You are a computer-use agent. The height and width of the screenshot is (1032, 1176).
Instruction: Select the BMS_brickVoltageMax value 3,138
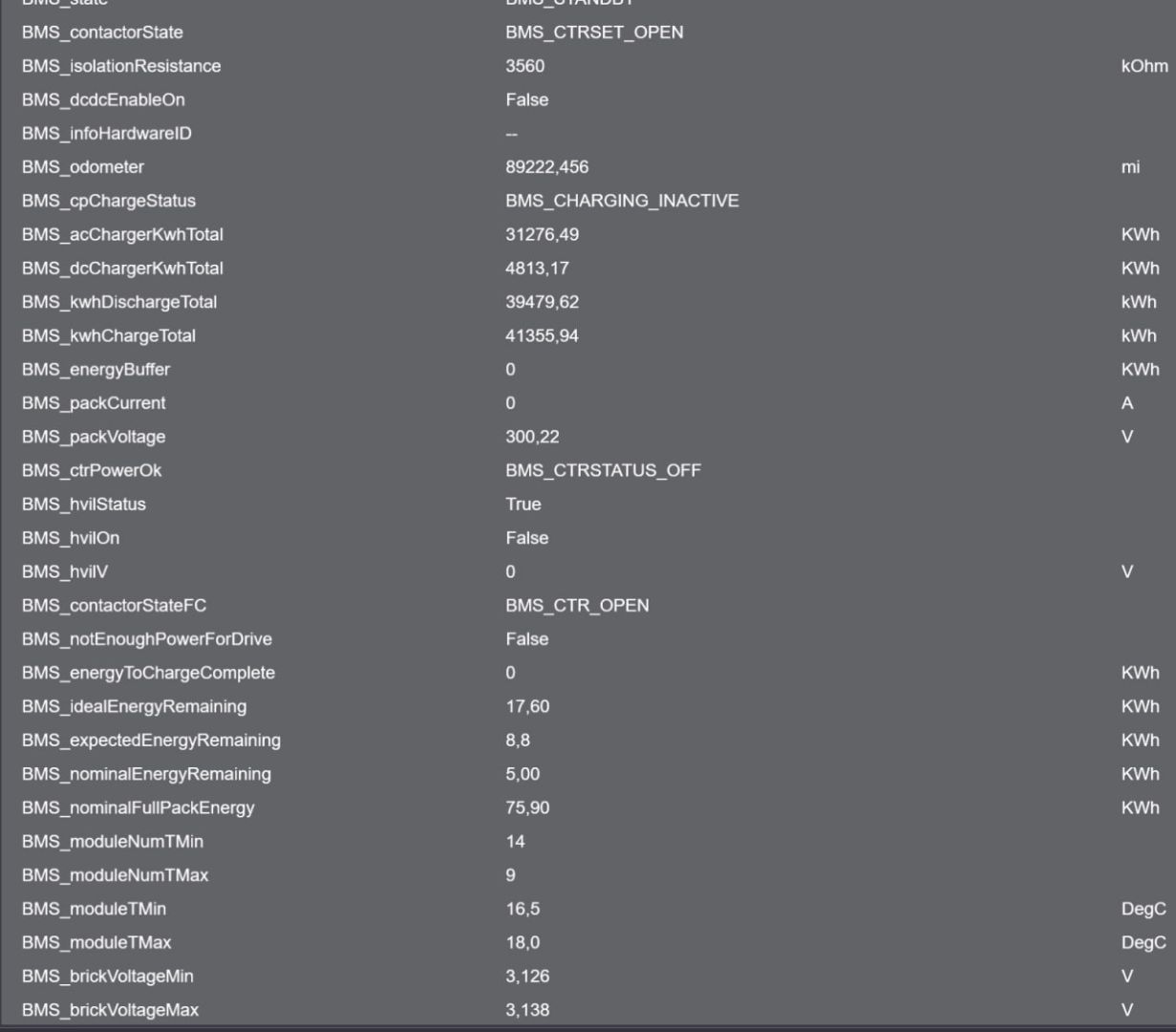[x=527, y=1010]
